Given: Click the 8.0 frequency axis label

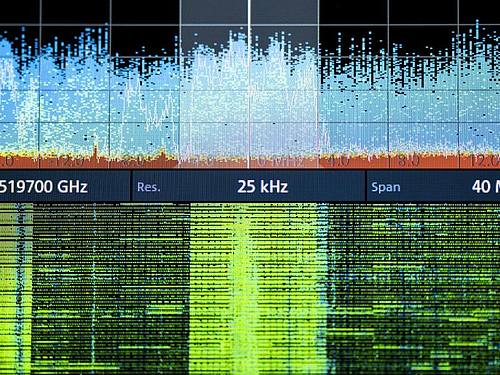Looking at the screenshot, I should (408, 162).
